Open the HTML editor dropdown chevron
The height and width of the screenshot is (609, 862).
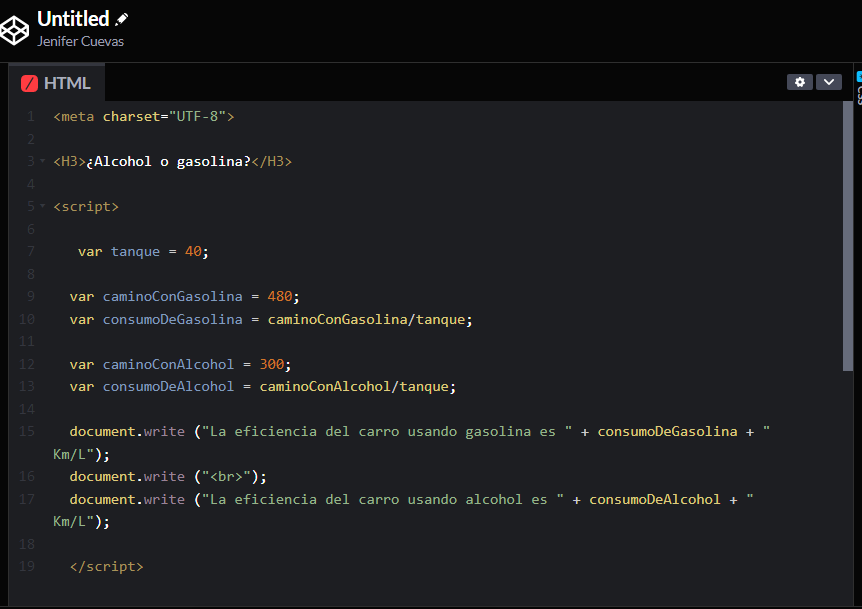pyautogui.click(x=828, y=82)
